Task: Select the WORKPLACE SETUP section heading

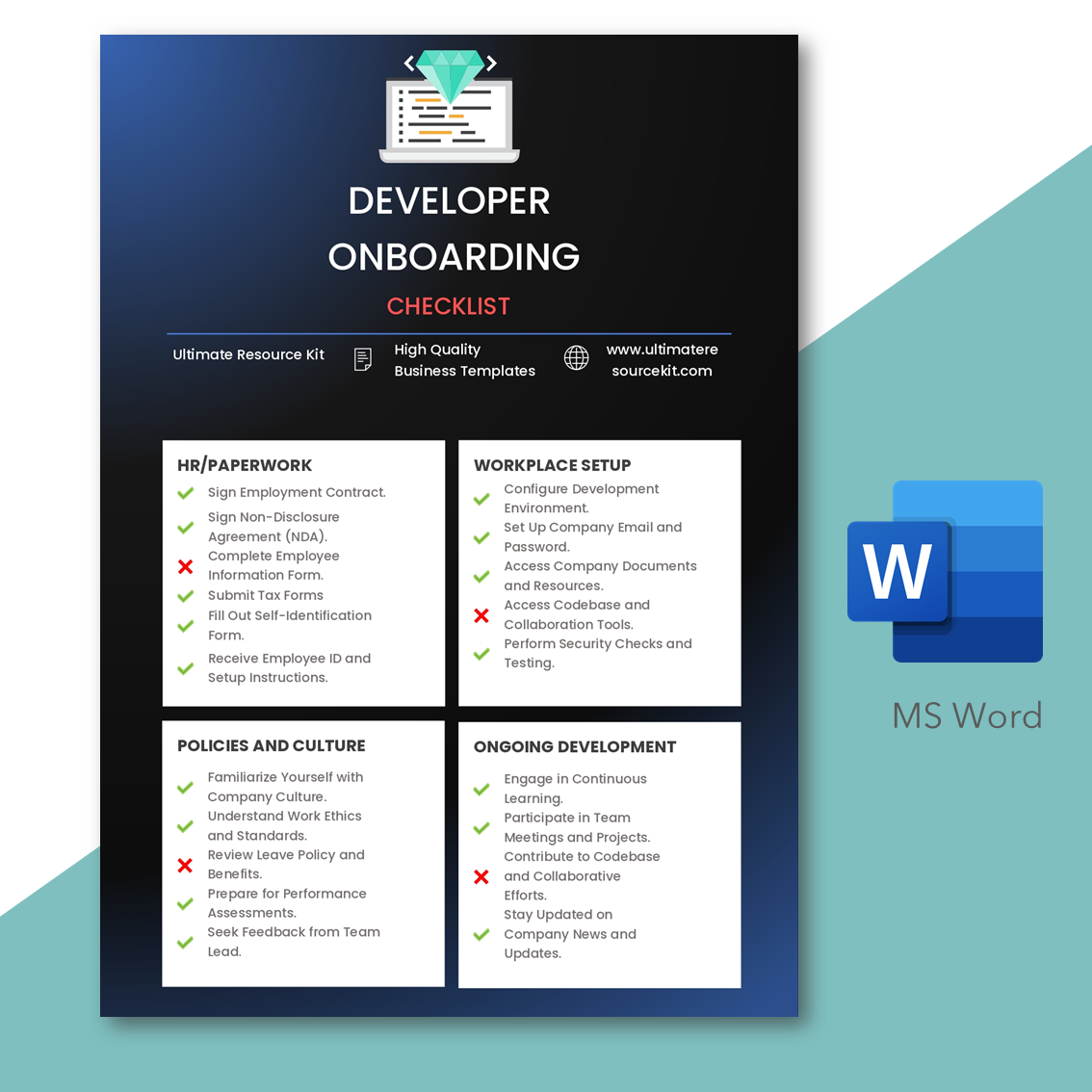Action: [x=552, y=465]
